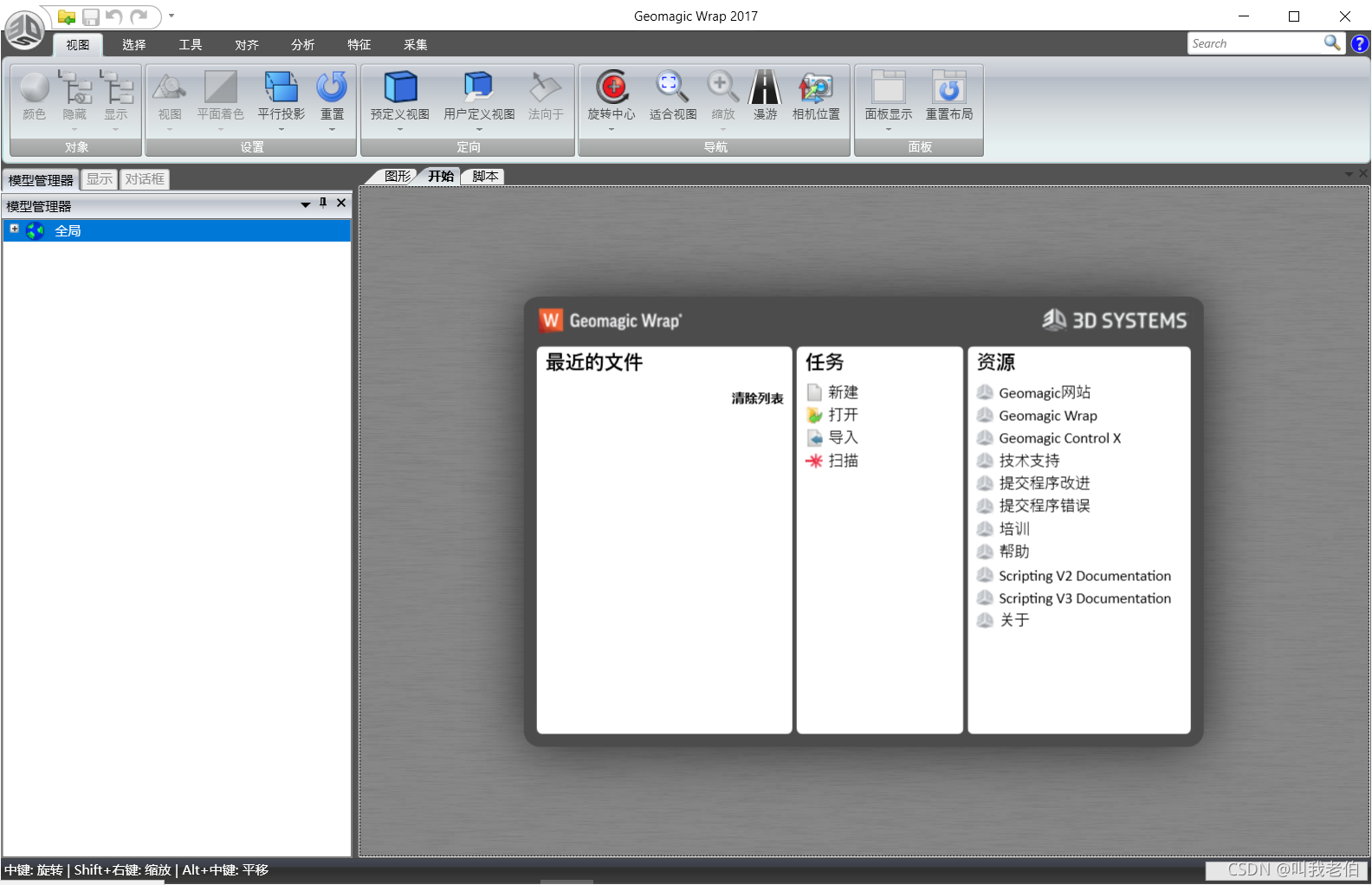The height and width of the screenshot is (885, 1372).
Task: Click the 颜色 (color) sphere icon
Action: tap(35, 87)
